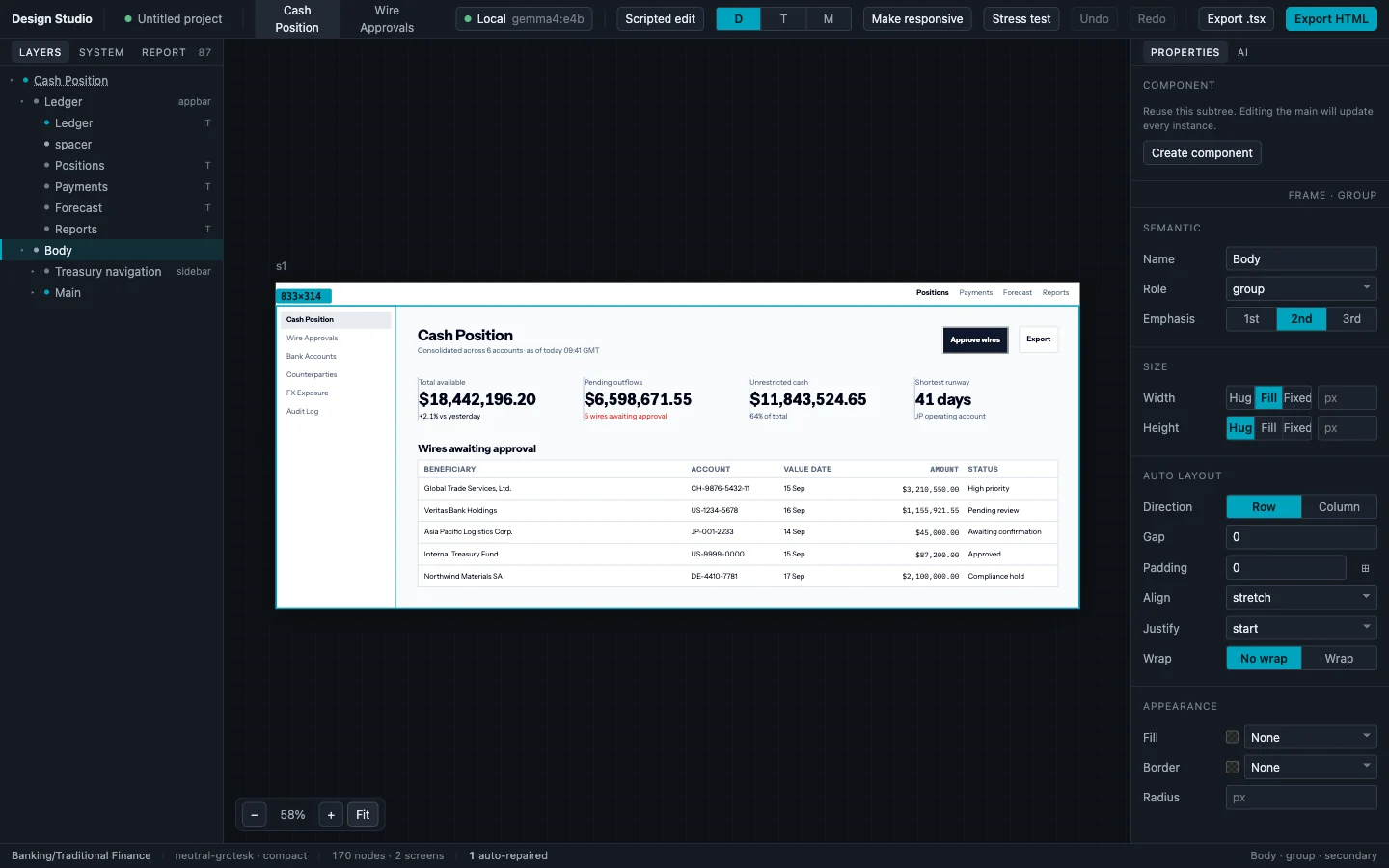The height and width of the screenshot is (868, 1389).
Task: Click the Export HTML button
Action: coord(1331,19)
